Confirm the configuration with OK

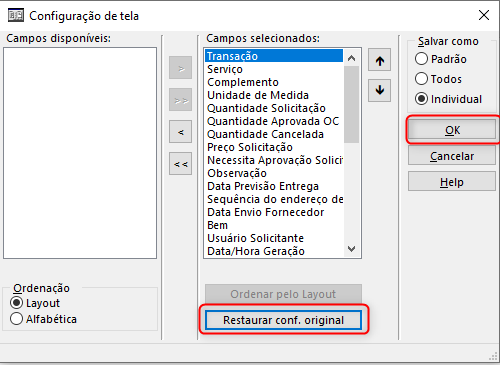pyautogui.click(x=452, y=130)
